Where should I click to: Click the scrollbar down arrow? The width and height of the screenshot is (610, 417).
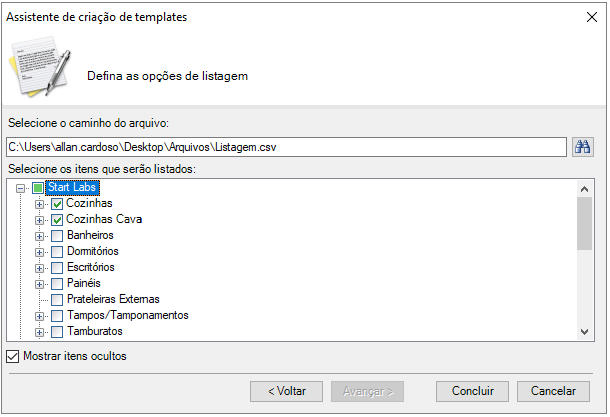(584, 332)
